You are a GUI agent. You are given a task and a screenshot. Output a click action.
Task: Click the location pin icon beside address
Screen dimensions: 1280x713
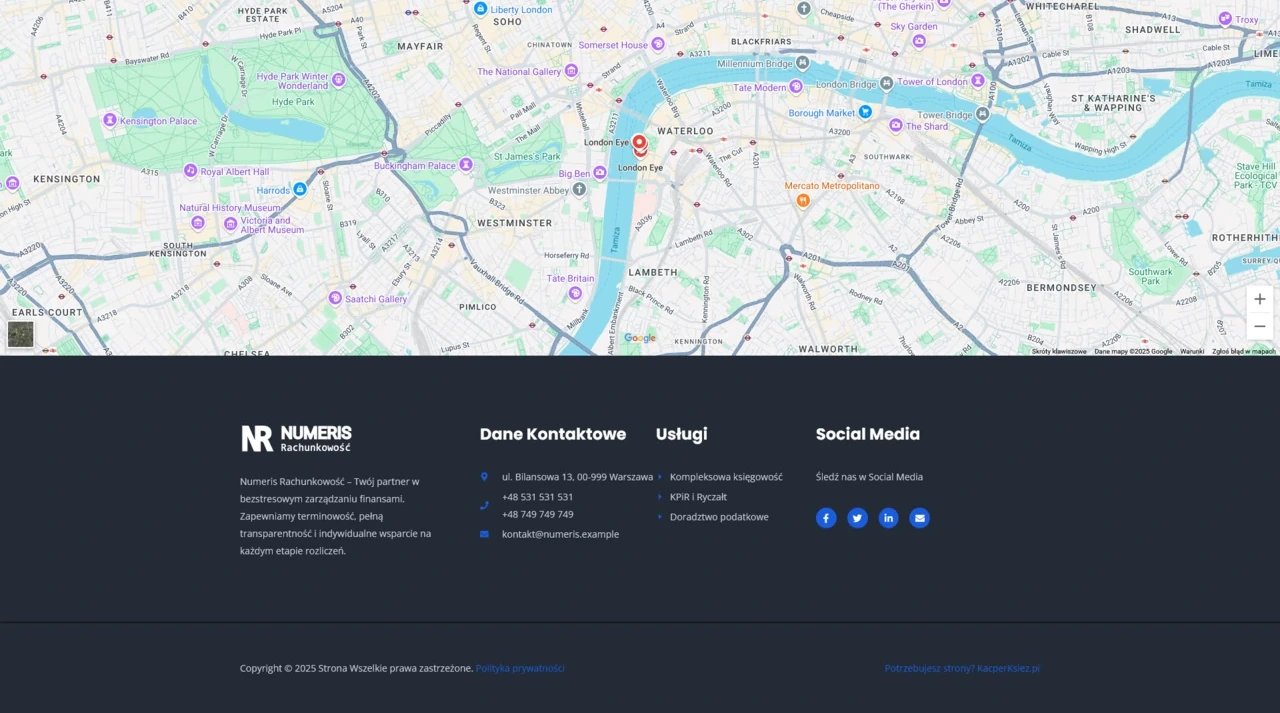pyautogui.click(x=484, y=477)
